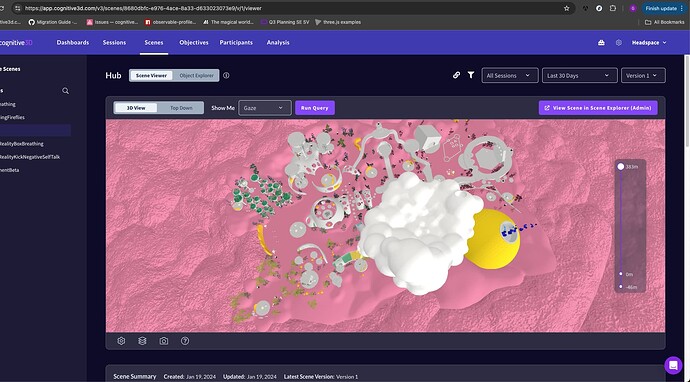Image resolution: width=690 pixels, height=382 pixels.
Task: Click View Scene in Scene Explorer (Admin)
Action: pos(598,108)
